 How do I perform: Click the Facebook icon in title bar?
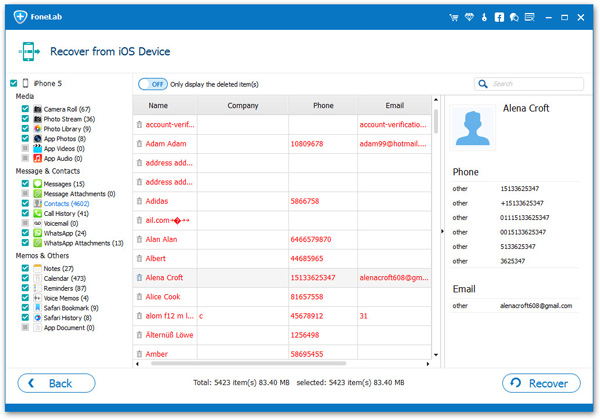pyautogui.click(x=499, y=17)
